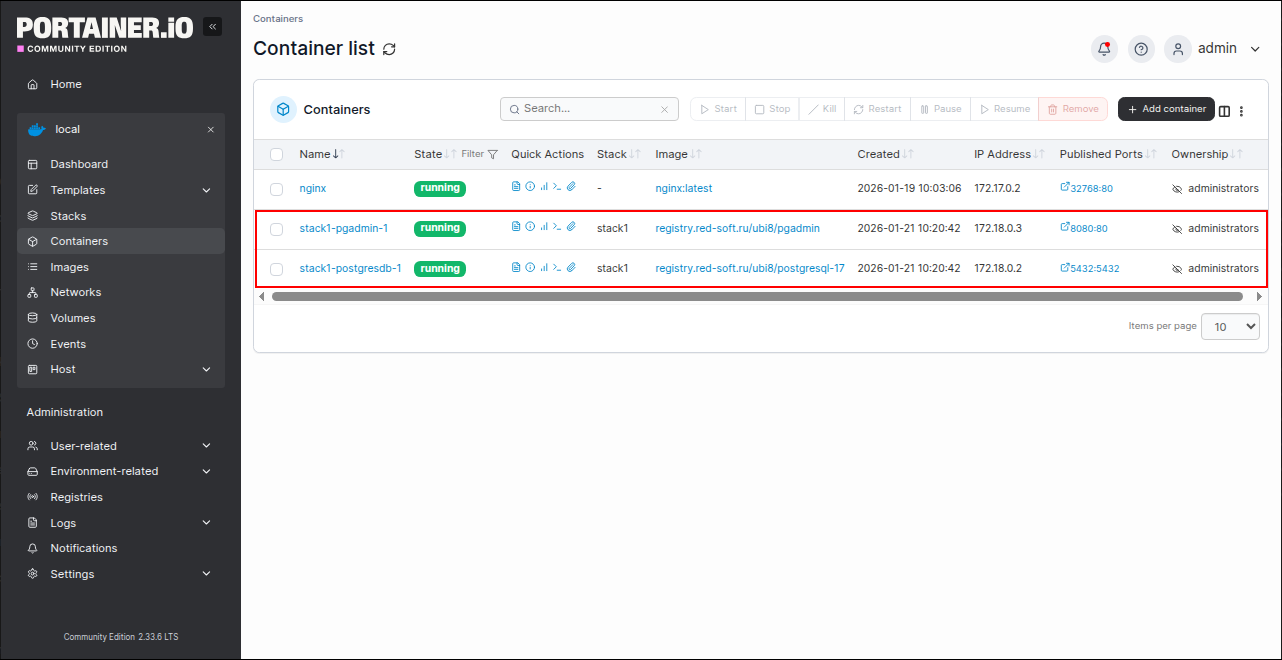This screenshot has height=660, width=1282.
Task: Open the Volumes sidebar page
Action: click(73, 318)
